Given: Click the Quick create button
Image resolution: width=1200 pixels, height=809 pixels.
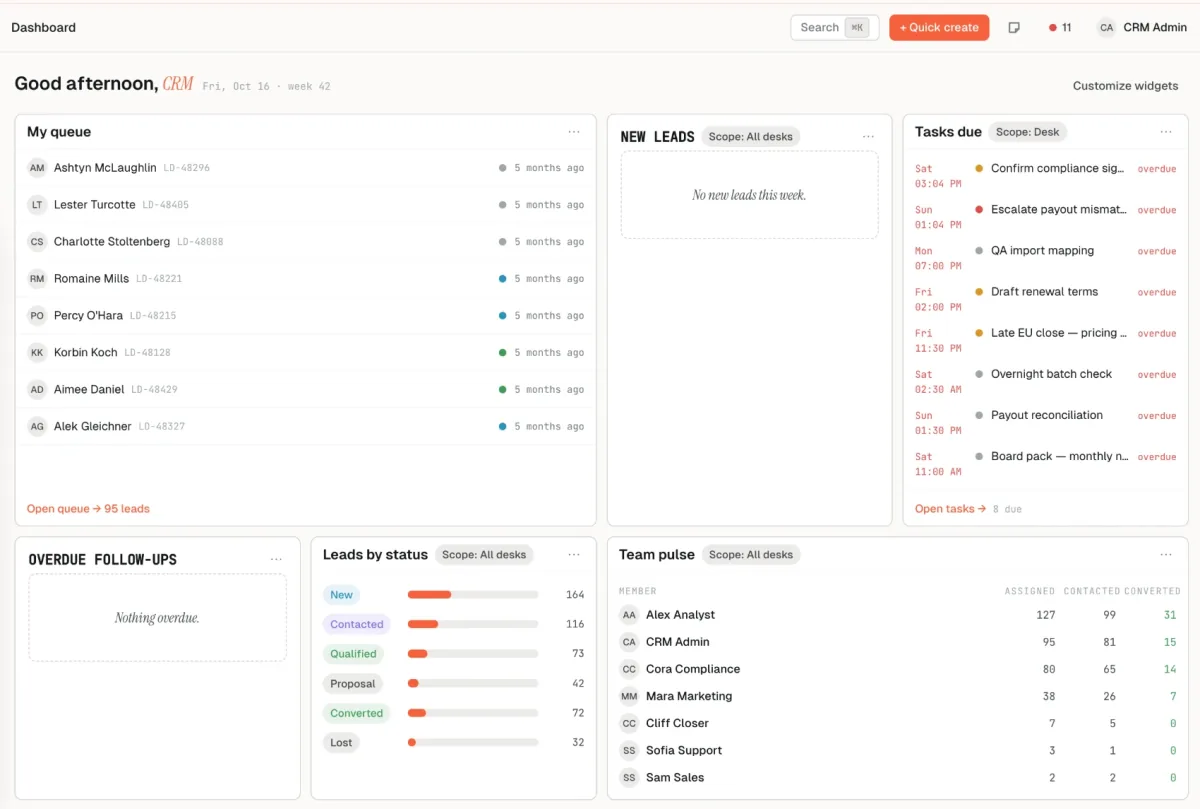Looking at the screenshot, I should [x=939, y=28].
